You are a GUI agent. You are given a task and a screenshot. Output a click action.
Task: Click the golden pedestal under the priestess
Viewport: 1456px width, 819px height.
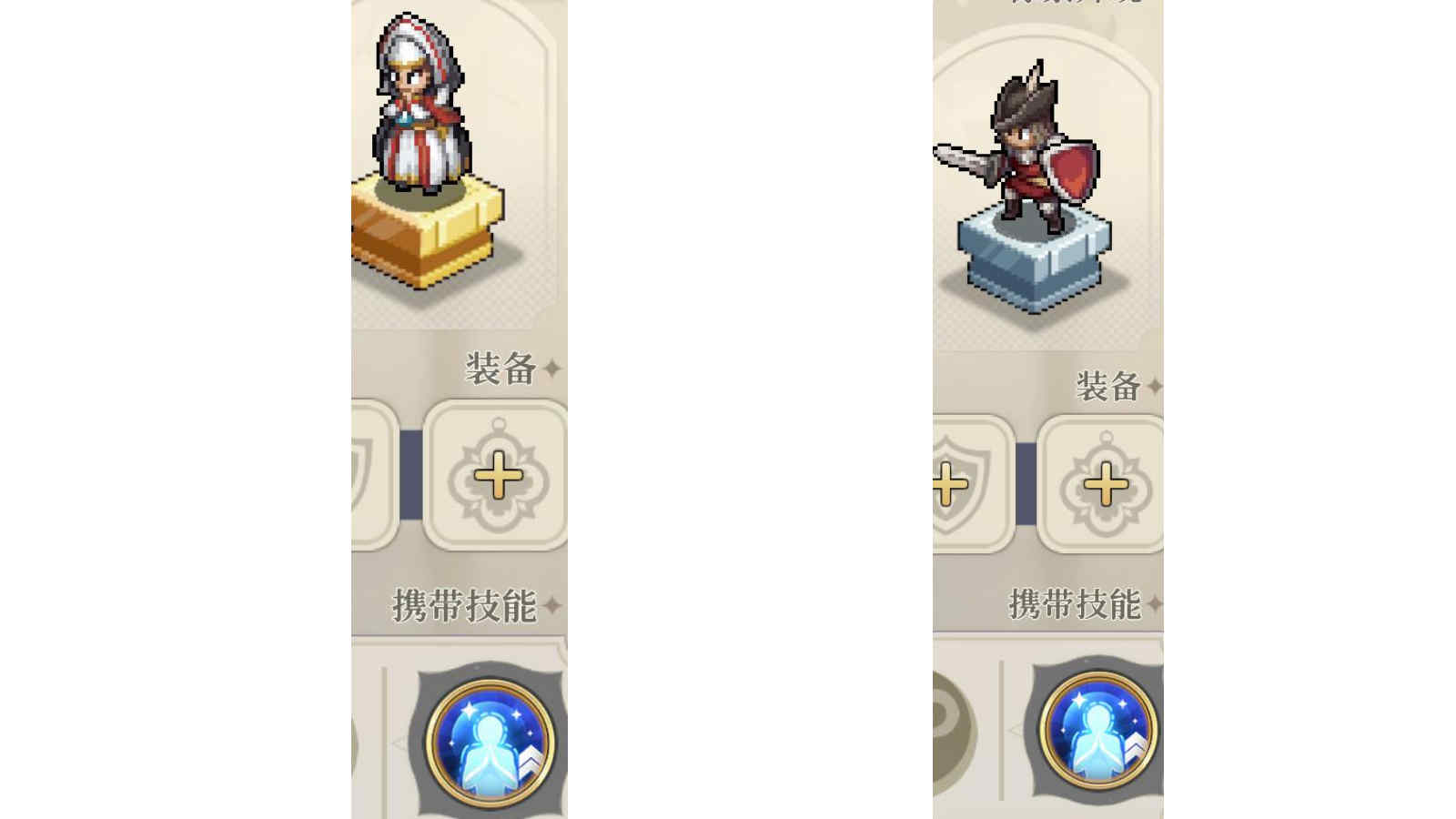coord(427,231)
